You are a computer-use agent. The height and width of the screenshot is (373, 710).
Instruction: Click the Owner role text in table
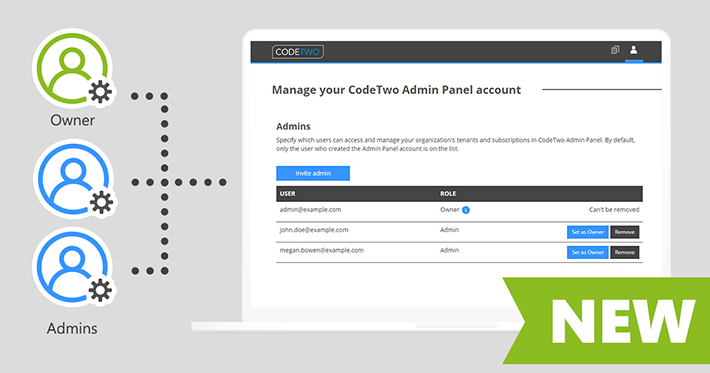tap(450, 210)
